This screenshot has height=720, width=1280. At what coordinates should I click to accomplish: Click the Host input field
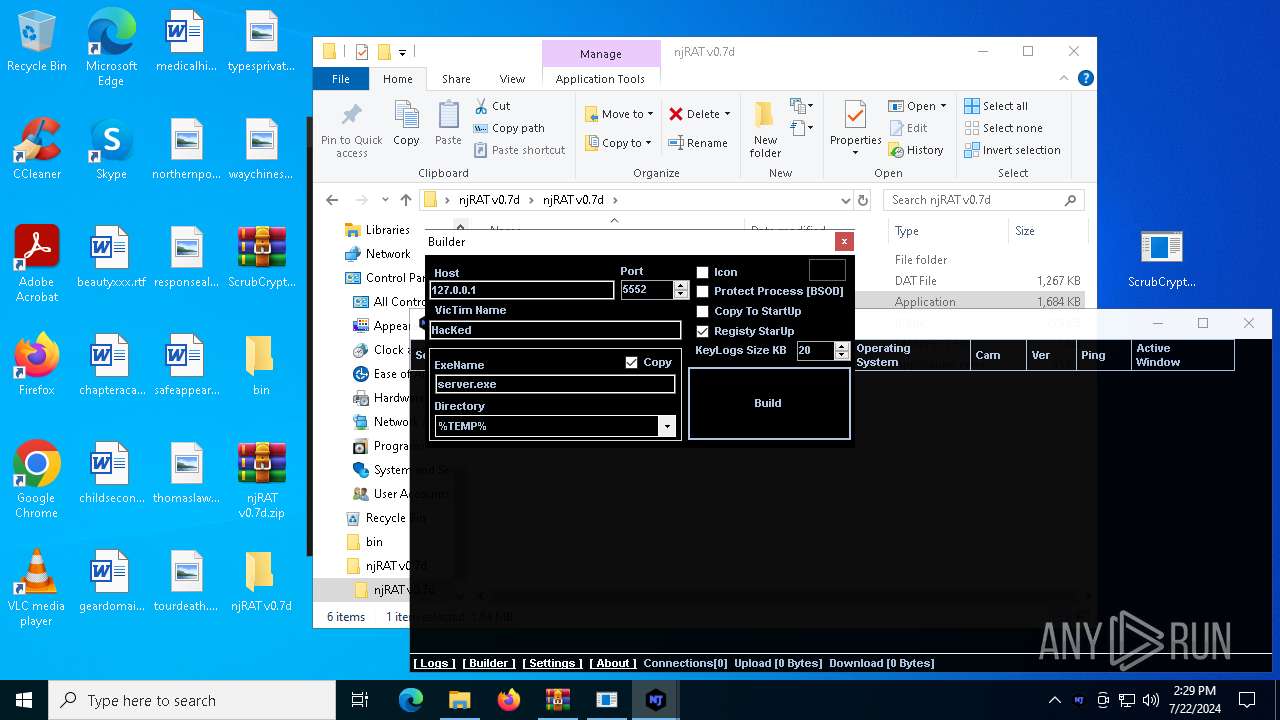522,290
